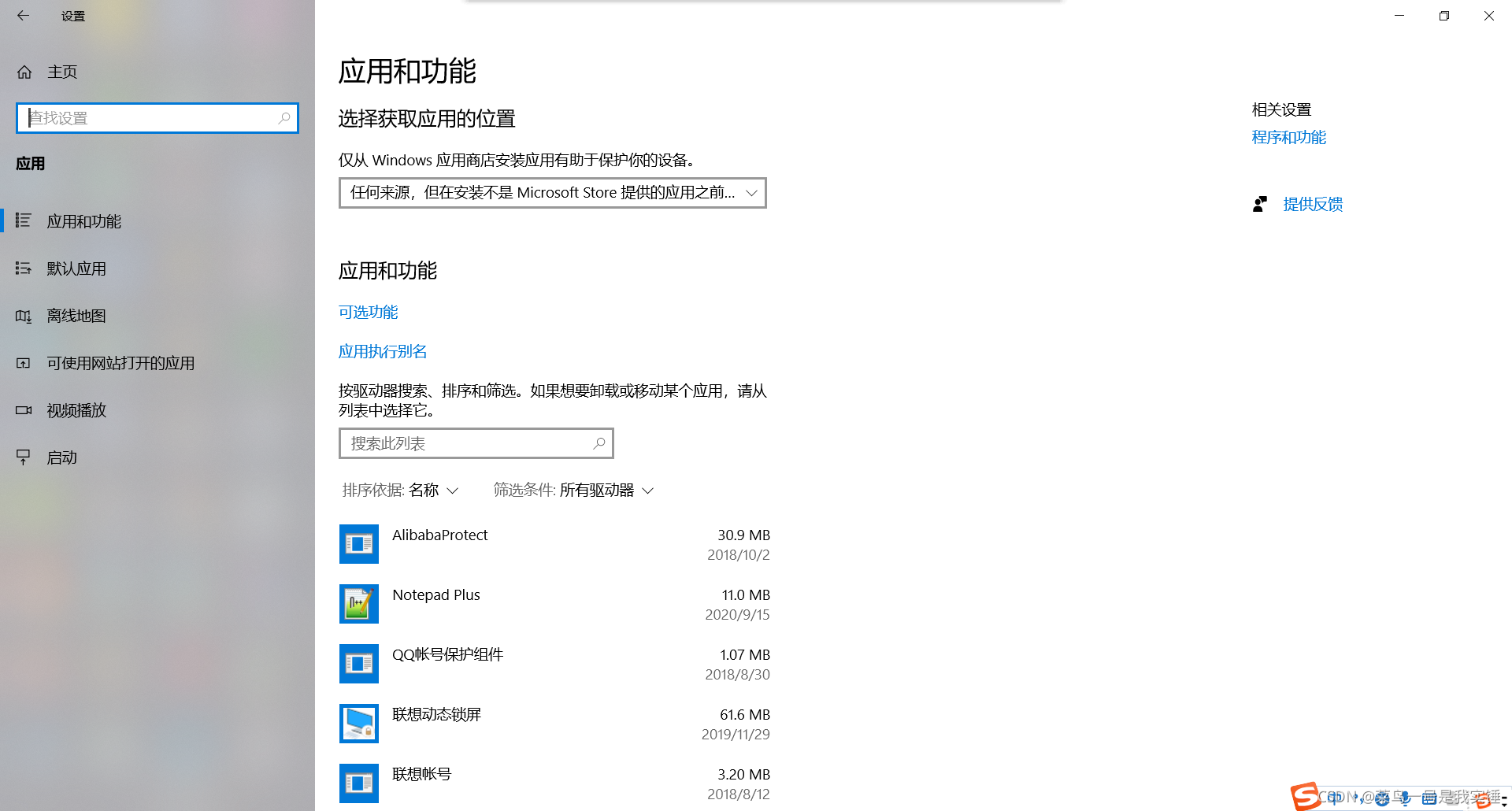The height and width of the screenshot is (811, 1512).
Task: Open the 程序和功能 related settings link
Action: [1288, 137]
